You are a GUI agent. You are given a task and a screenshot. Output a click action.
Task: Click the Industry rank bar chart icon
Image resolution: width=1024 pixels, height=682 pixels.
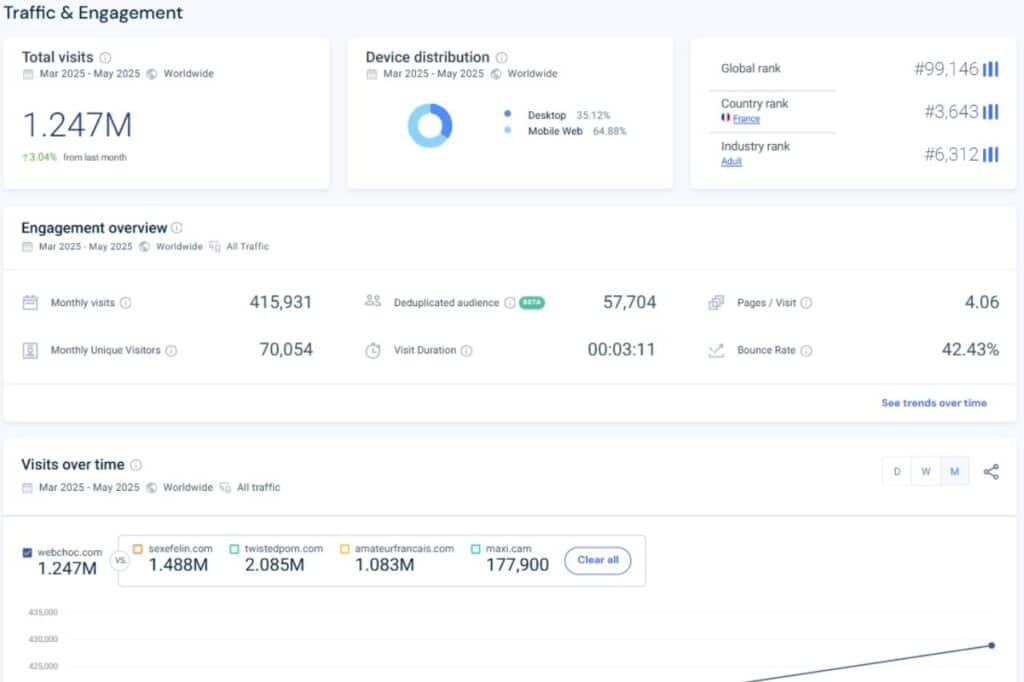(x=991, y=154)
